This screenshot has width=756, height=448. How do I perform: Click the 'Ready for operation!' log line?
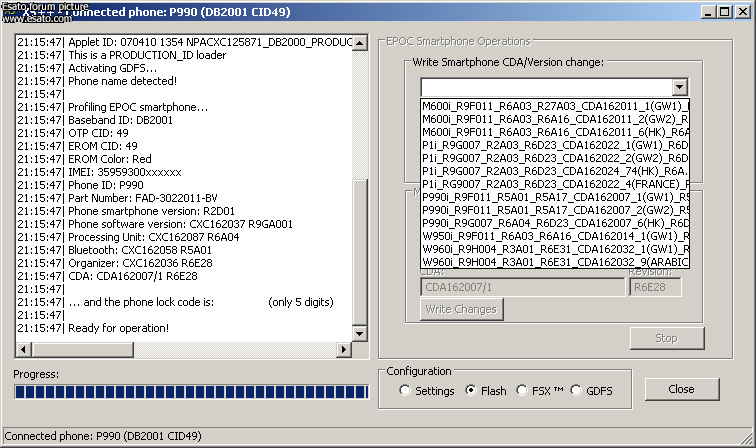pyautogui.click(x=93, y=328)
